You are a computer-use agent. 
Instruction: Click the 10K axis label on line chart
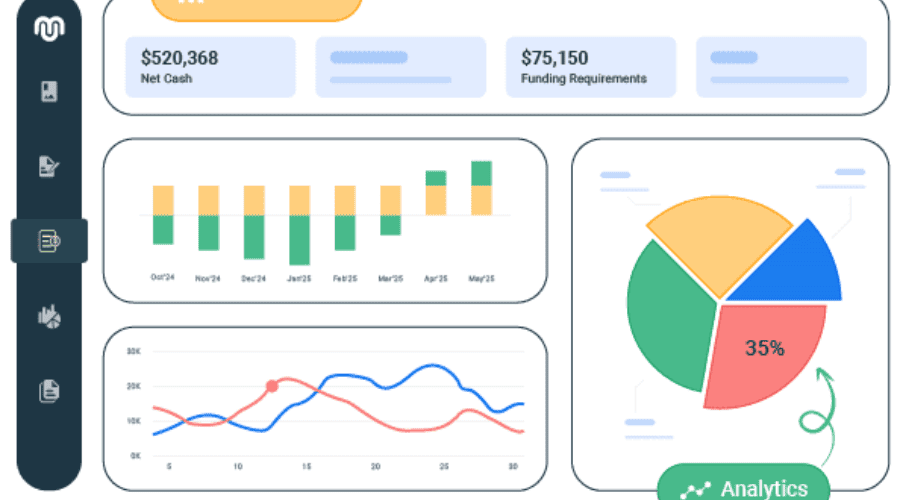coord(134,421)
